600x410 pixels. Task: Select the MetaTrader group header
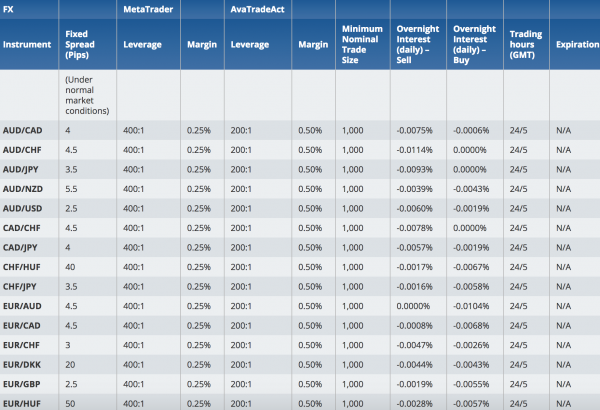click(148, 9)
